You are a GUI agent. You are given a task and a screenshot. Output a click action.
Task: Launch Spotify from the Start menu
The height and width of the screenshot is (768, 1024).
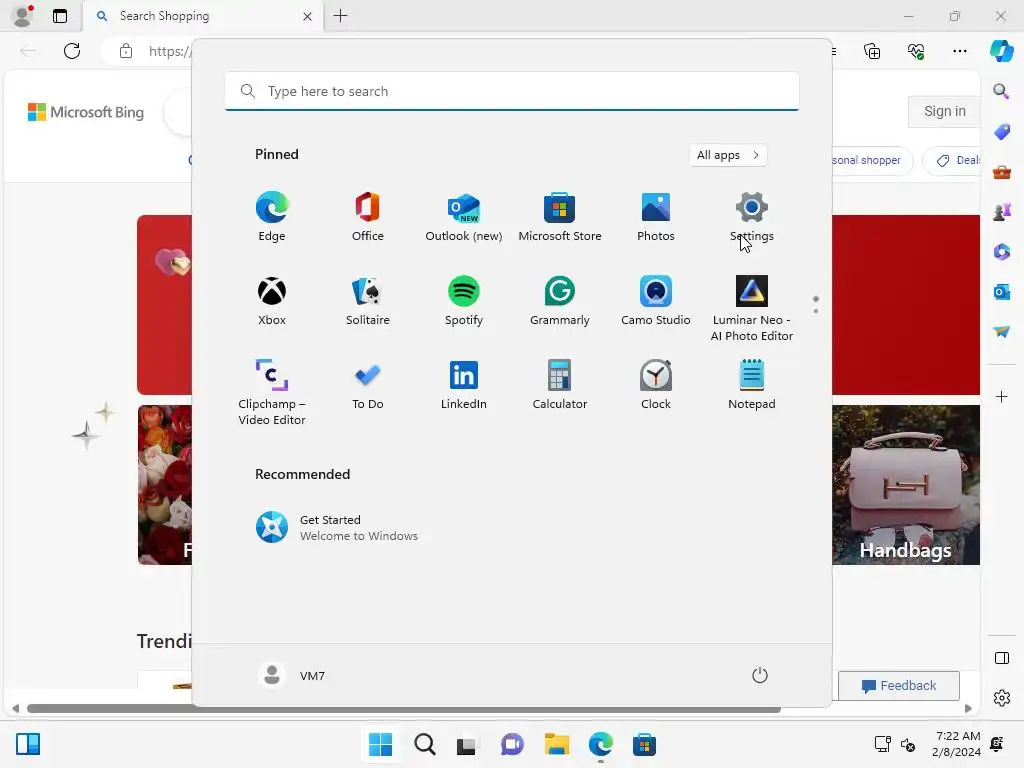(x=464, y=301)
